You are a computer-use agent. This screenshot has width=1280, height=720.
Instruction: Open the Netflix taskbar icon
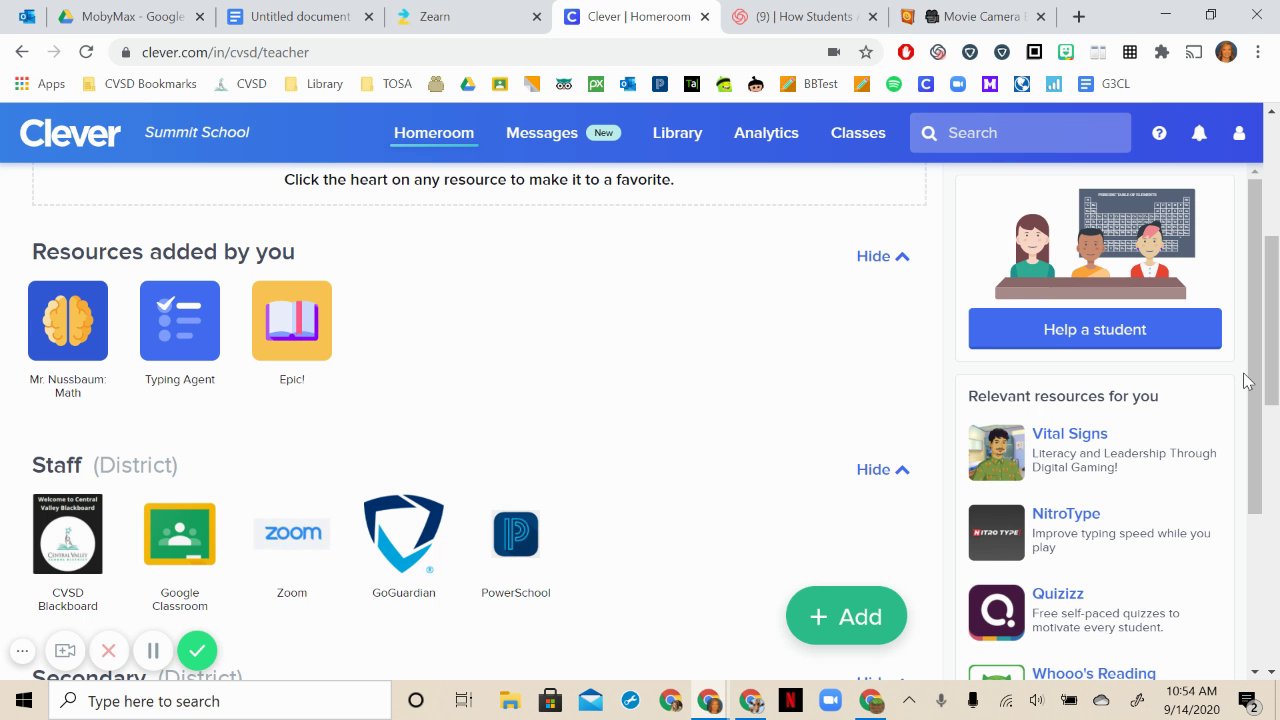click(x=790, y=700)
